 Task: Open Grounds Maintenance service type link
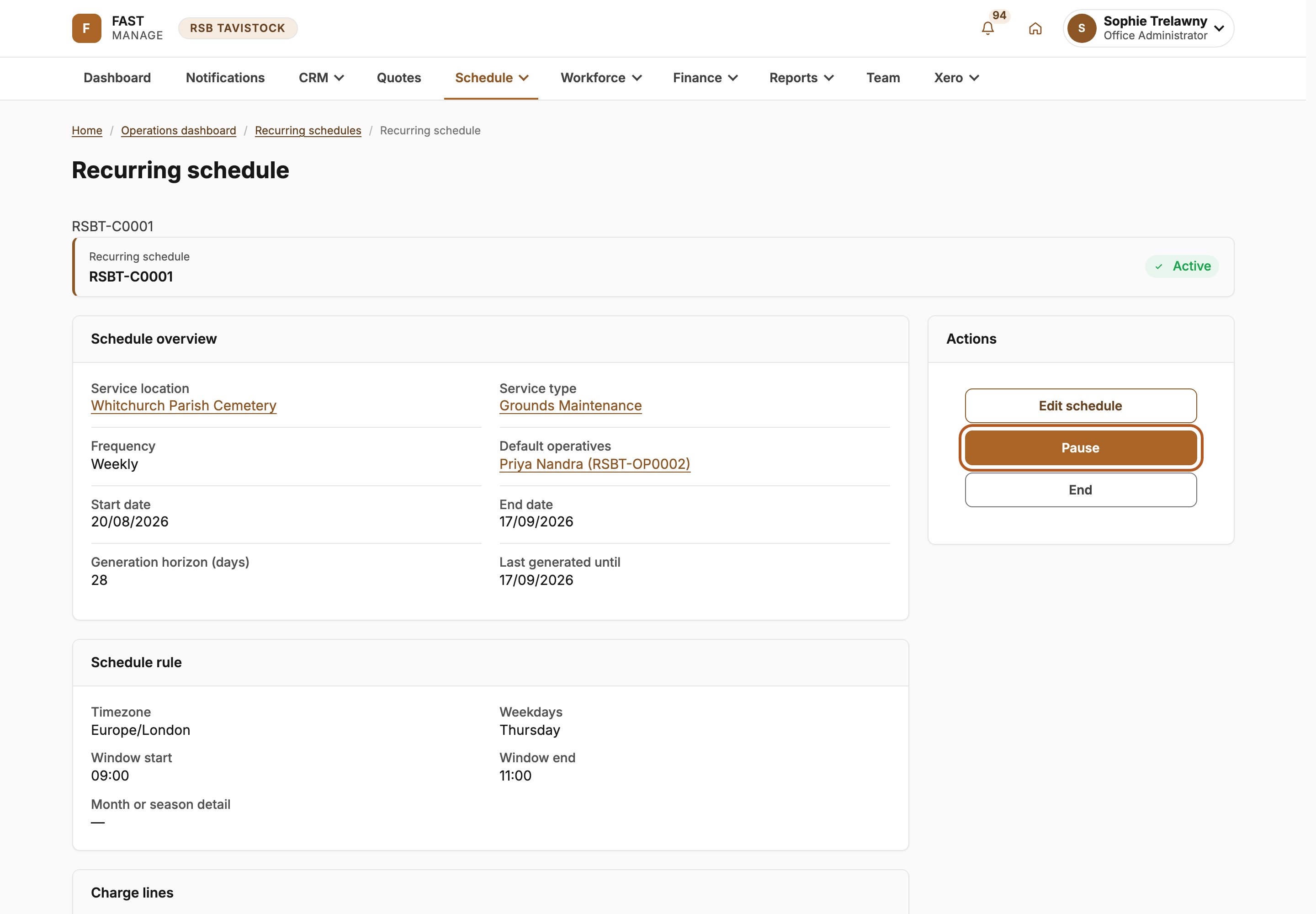click(x=570, y=405)
